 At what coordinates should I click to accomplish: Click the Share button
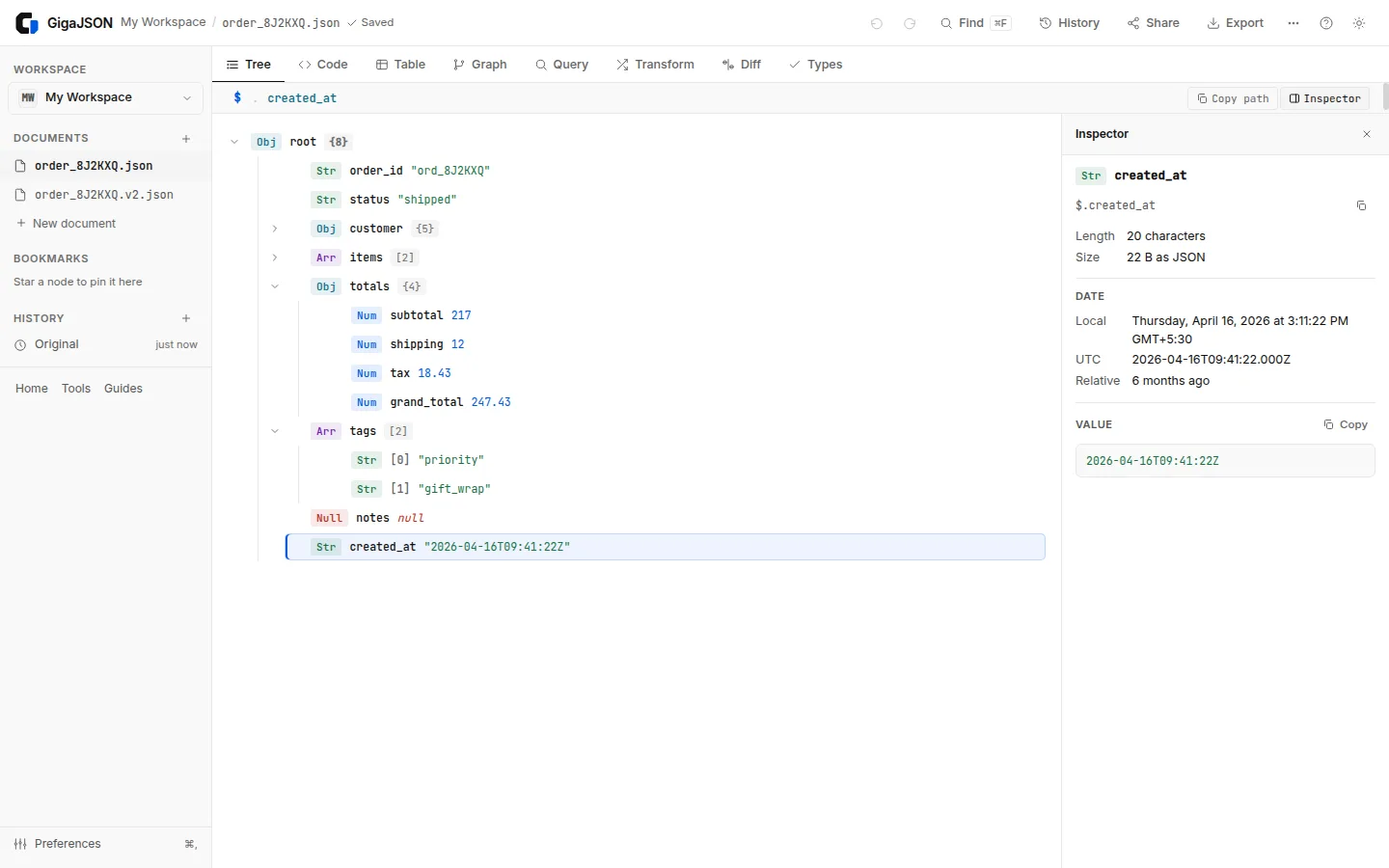click(1153, 23)
